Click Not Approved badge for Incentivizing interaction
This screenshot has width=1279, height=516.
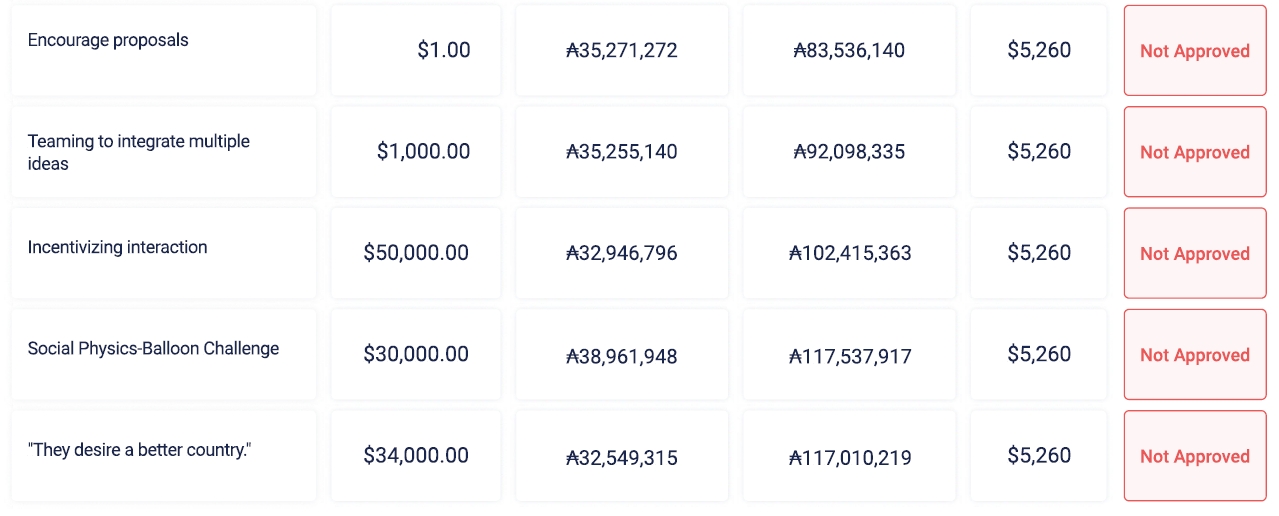click(1194, 254)
